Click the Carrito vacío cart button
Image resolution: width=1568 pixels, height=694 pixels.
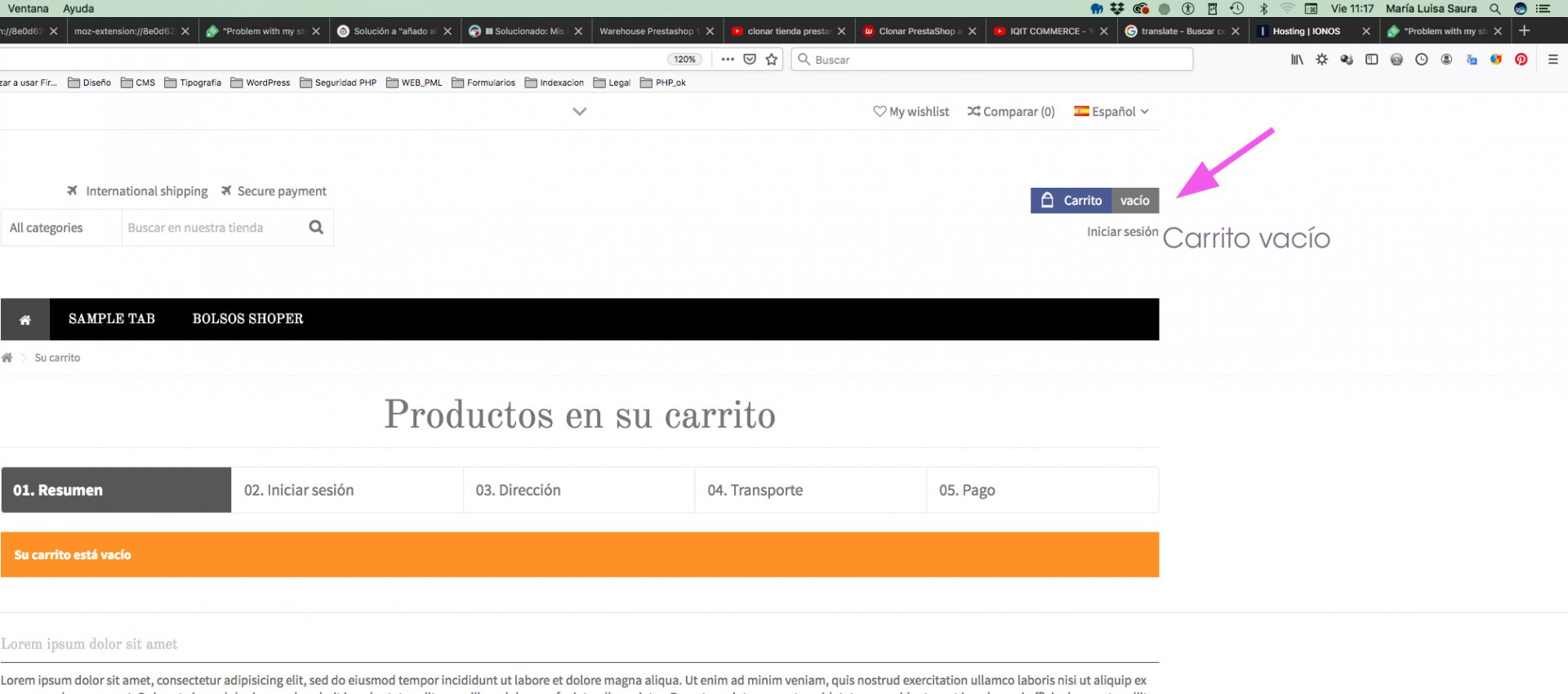tap(1094, 201)
